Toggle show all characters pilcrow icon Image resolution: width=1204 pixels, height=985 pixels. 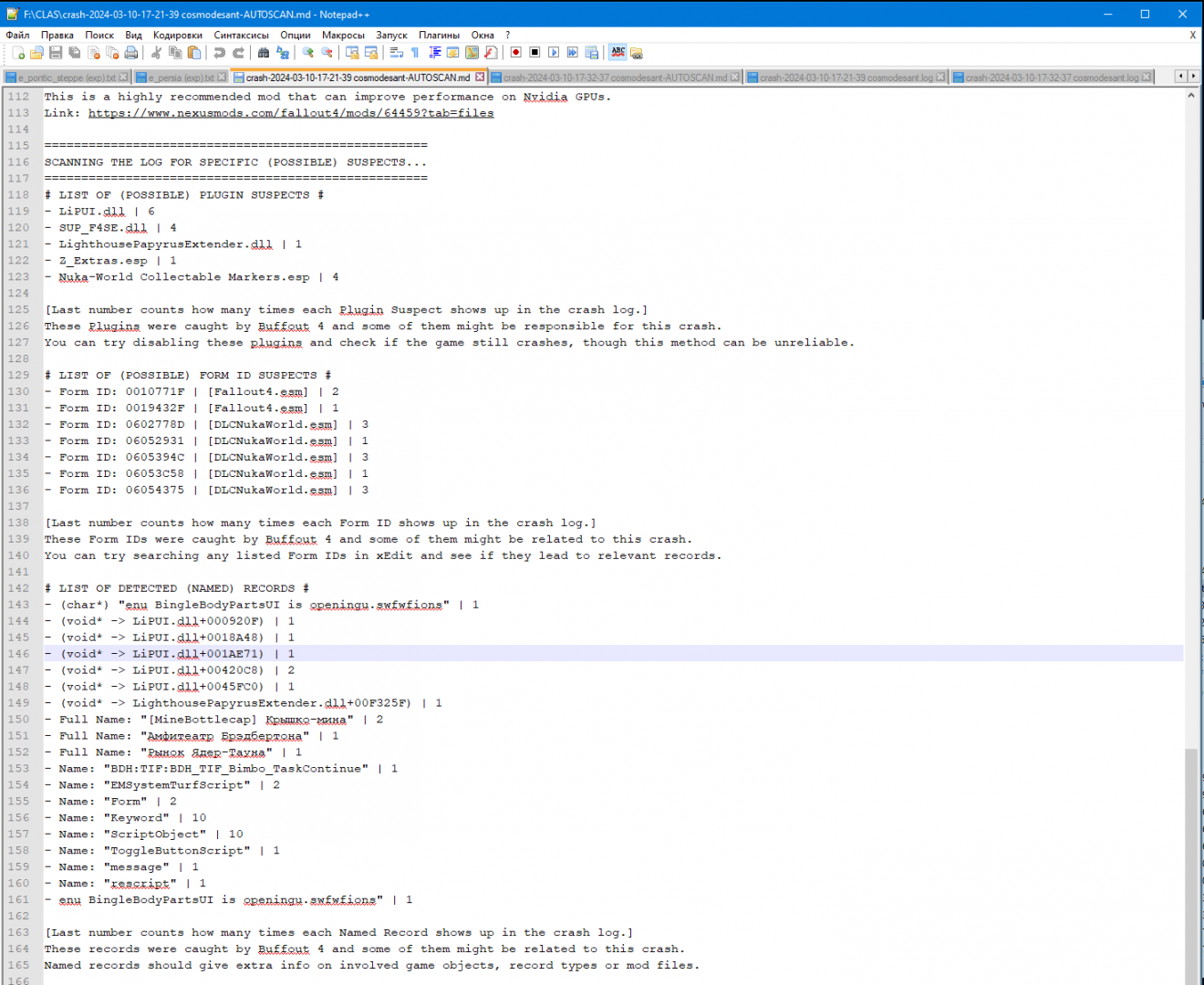[x=415, y=53]
